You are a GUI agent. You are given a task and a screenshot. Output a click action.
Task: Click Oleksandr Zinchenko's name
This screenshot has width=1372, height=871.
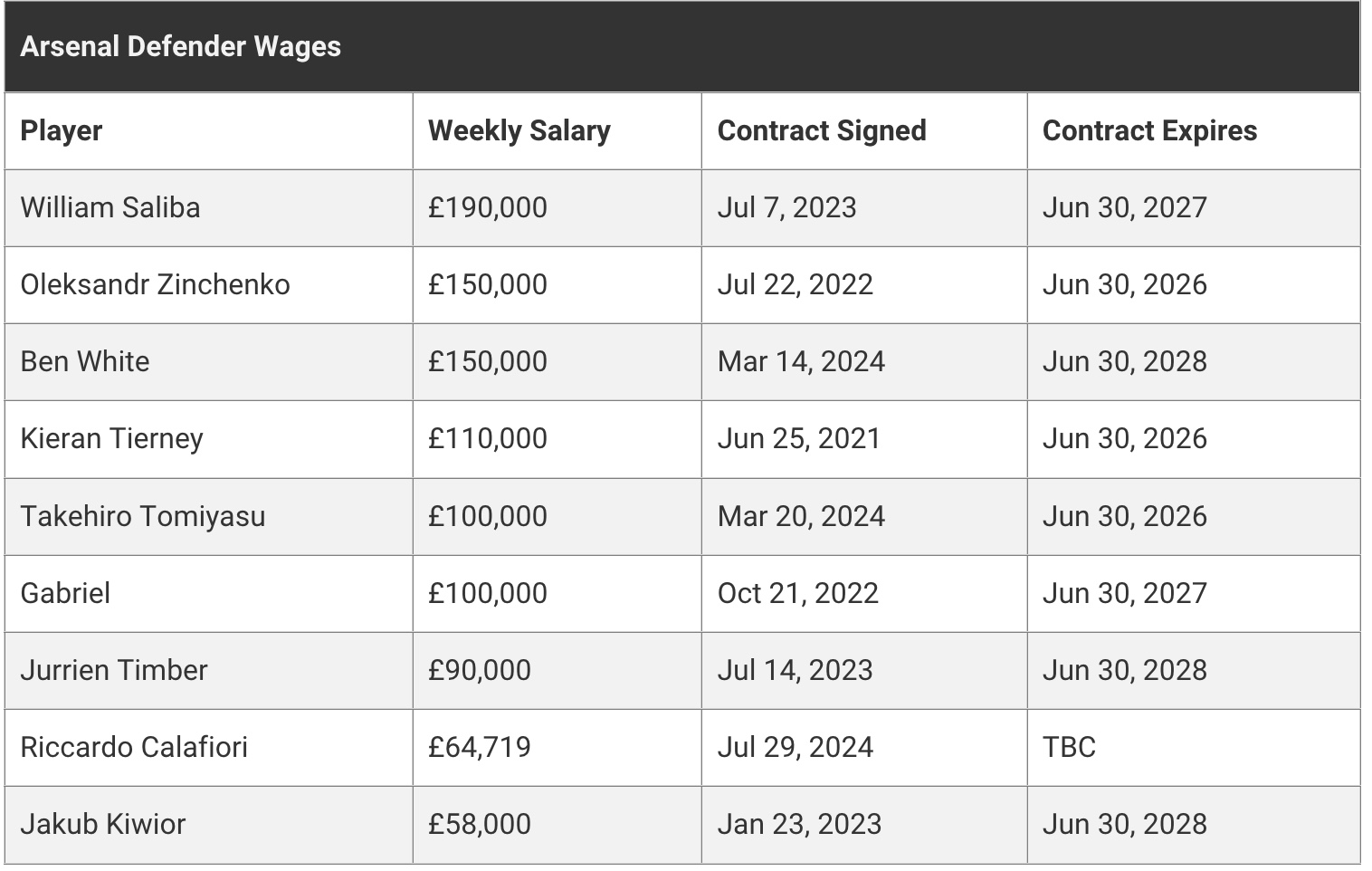[156, 284]
